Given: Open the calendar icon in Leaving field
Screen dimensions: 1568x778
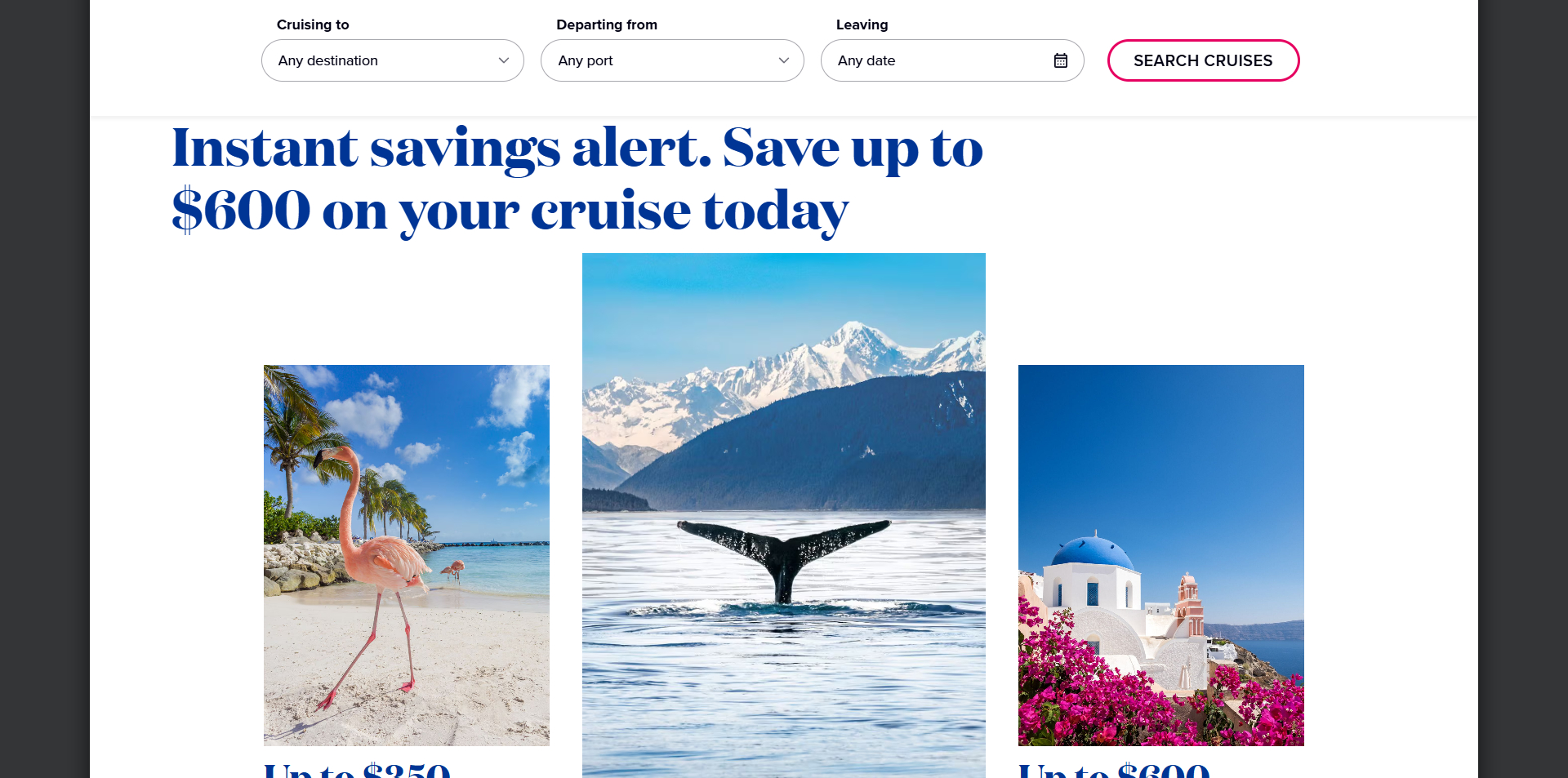Looking at the screenshot, I should [x=1060, y=60].
